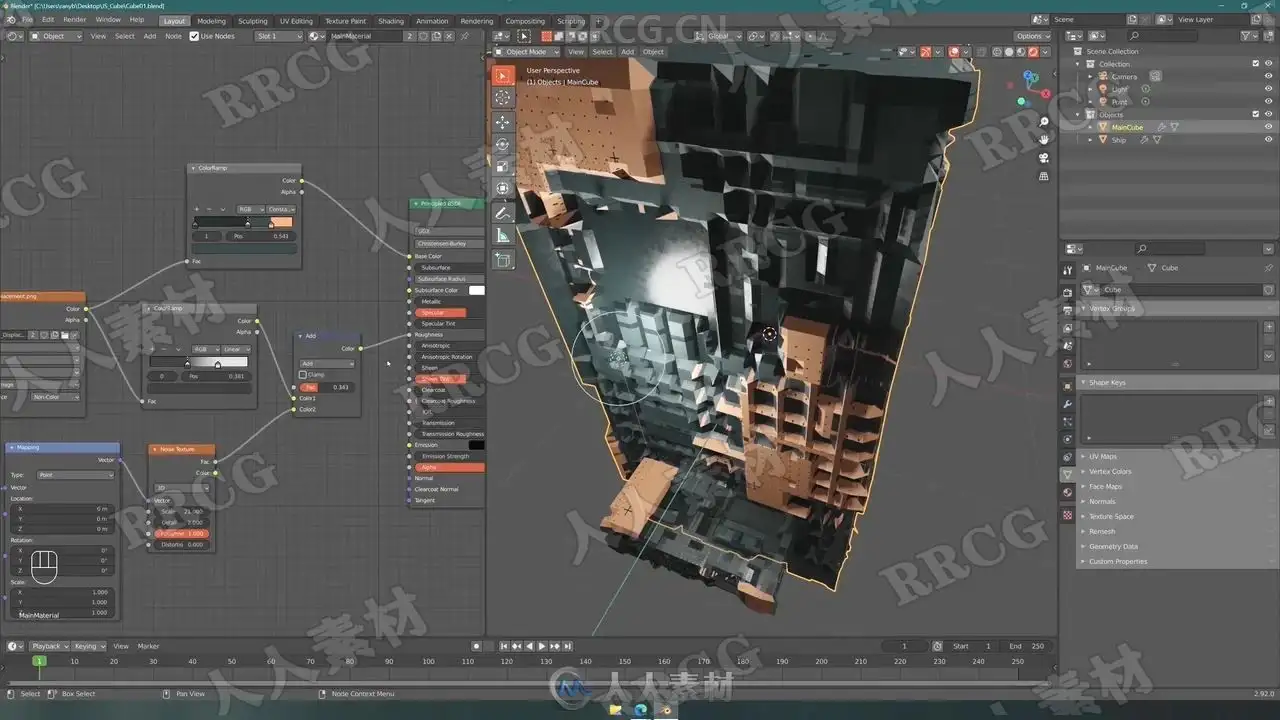Switch to the Shading workspace tab
Viewport: 1280px width, 720px height.
point(391,20)
